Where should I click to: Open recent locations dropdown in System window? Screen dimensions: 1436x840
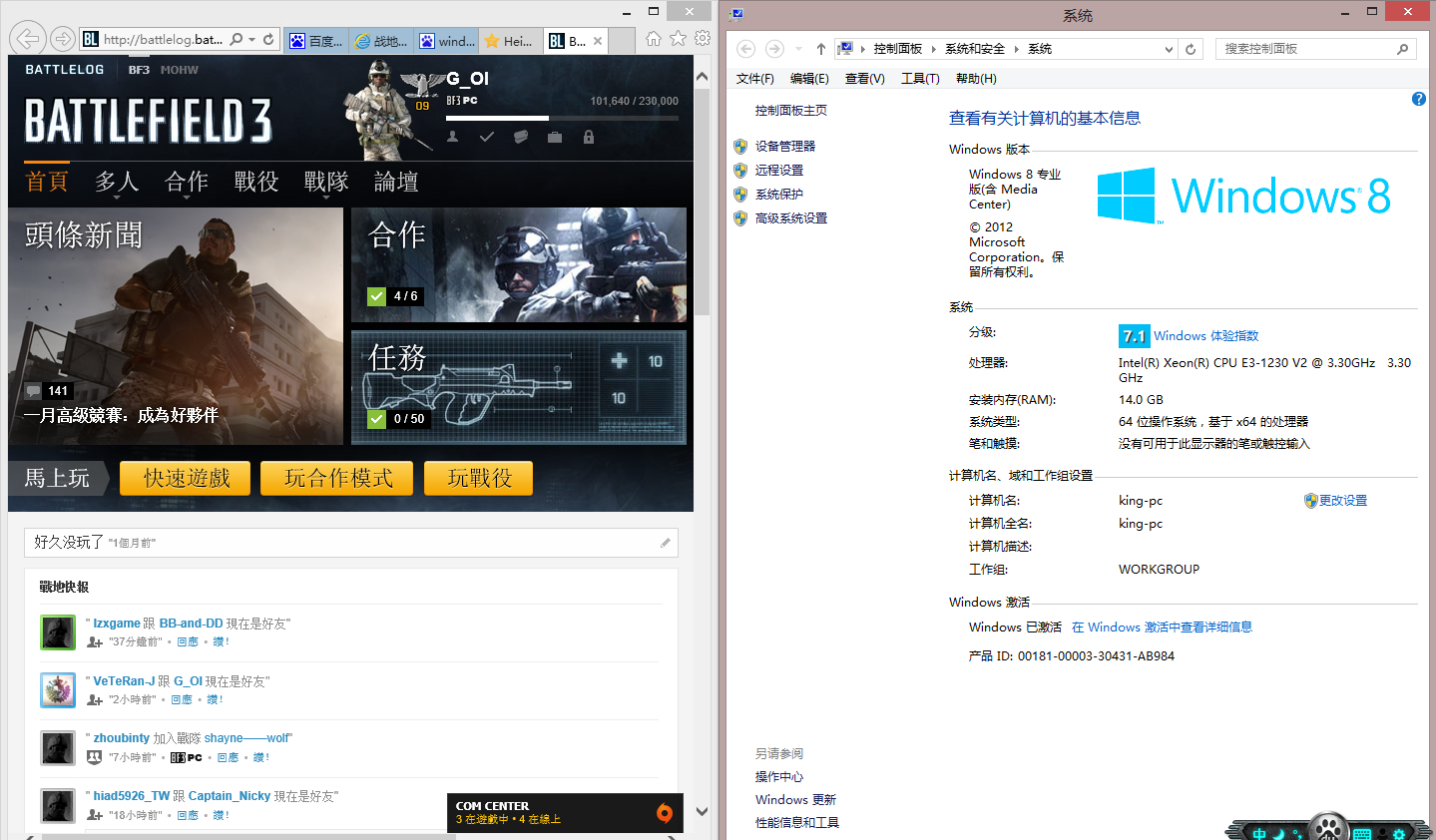[799, 49]
